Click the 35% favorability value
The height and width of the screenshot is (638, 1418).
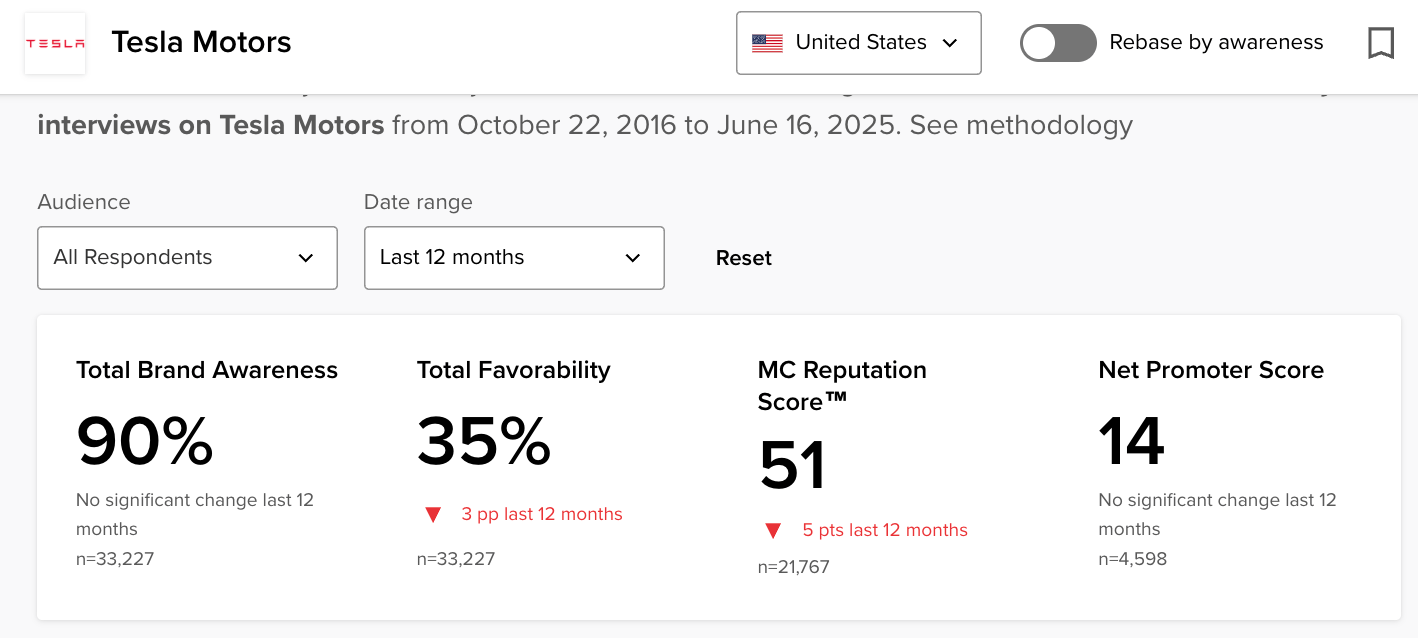coord(484,441)
